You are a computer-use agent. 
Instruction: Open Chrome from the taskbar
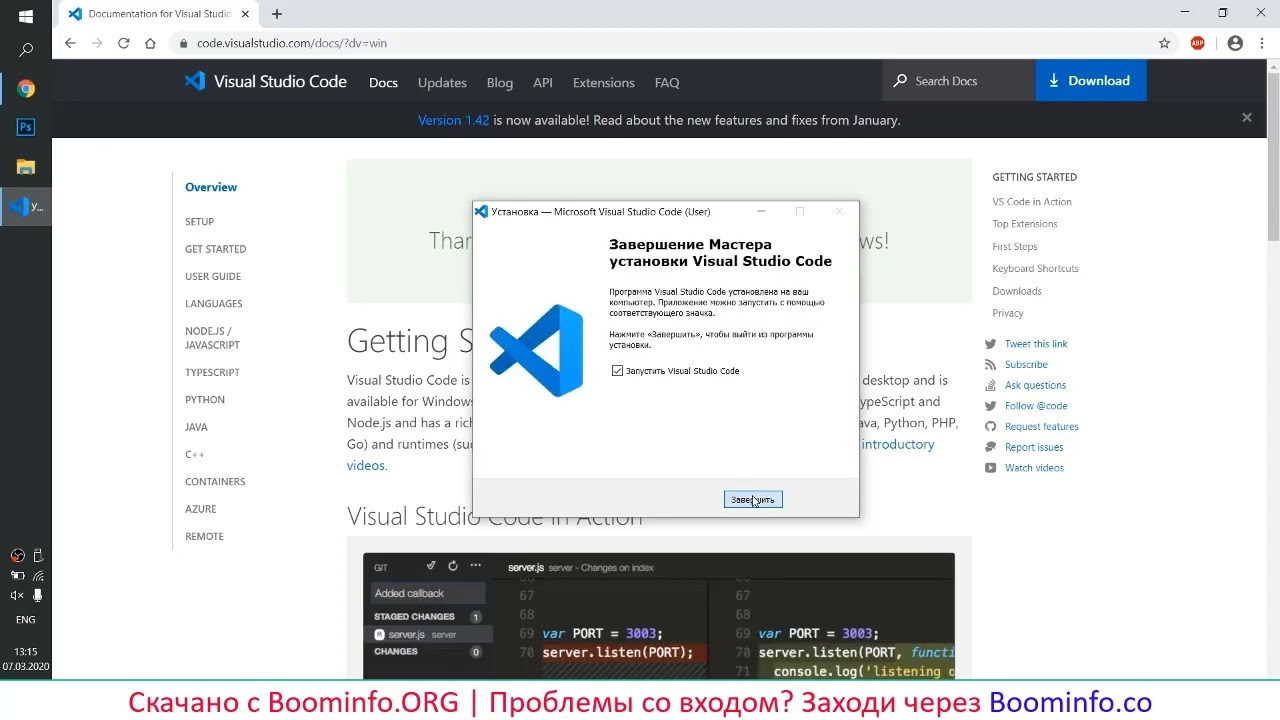[26, 89]
